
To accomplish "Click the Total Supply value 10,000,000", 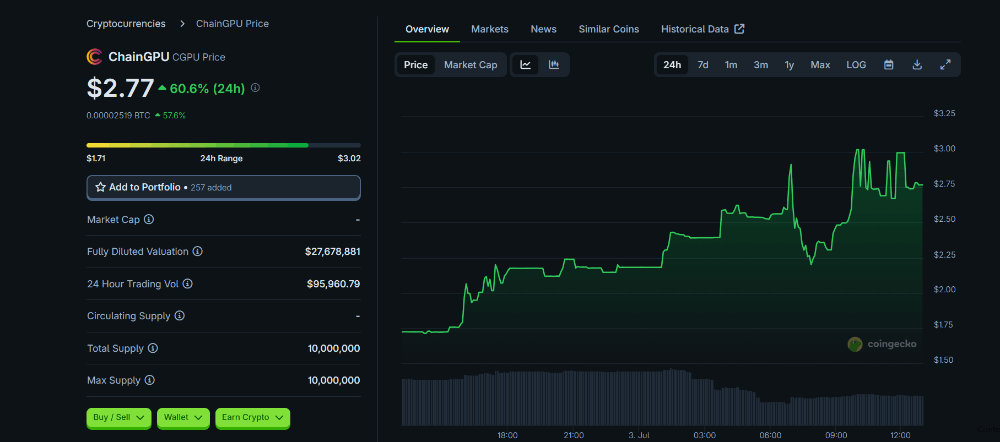I will 334,348.
